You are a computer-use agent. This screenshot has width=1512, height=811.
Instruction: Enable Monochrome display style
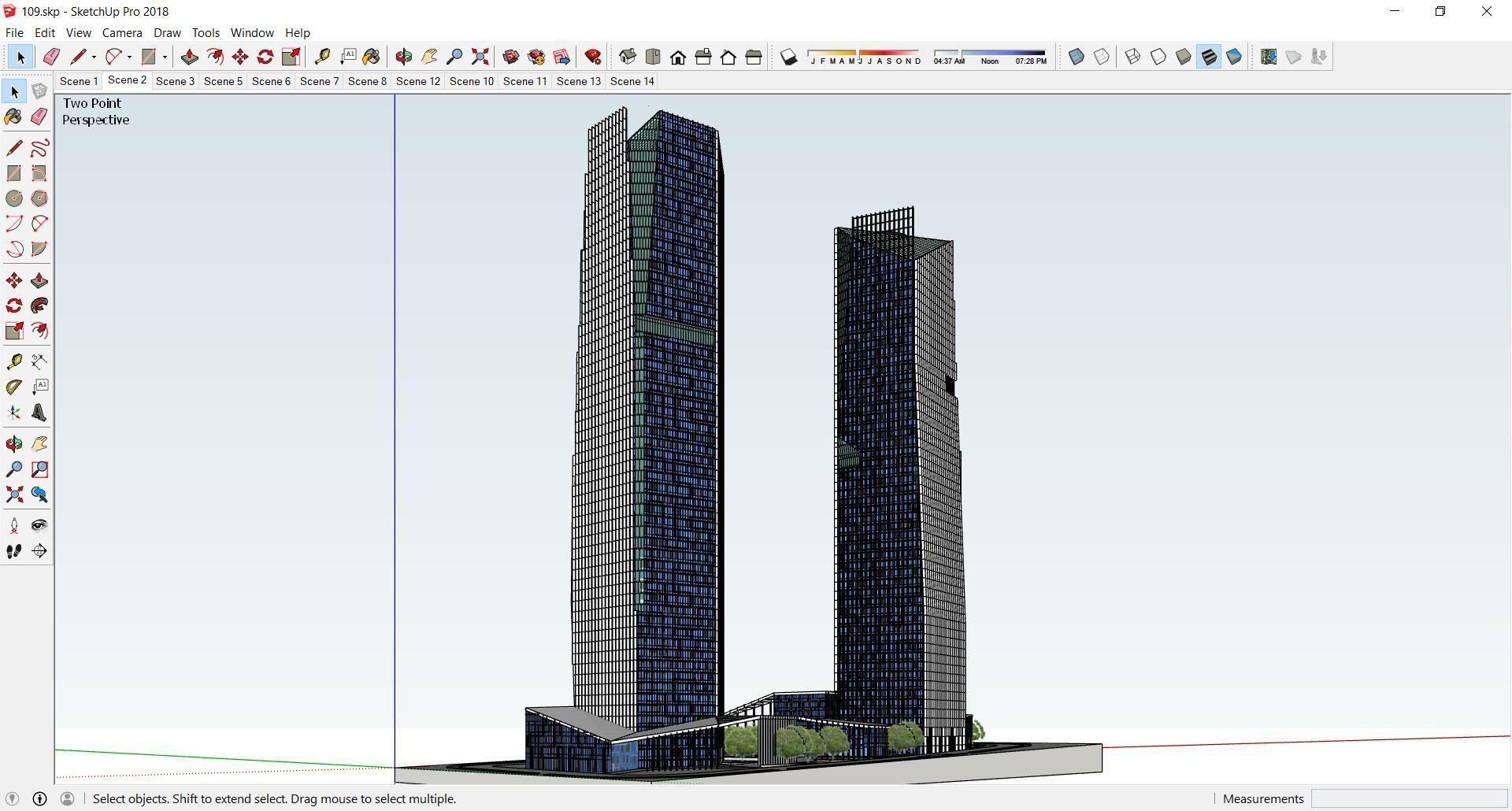[1234, 57]
